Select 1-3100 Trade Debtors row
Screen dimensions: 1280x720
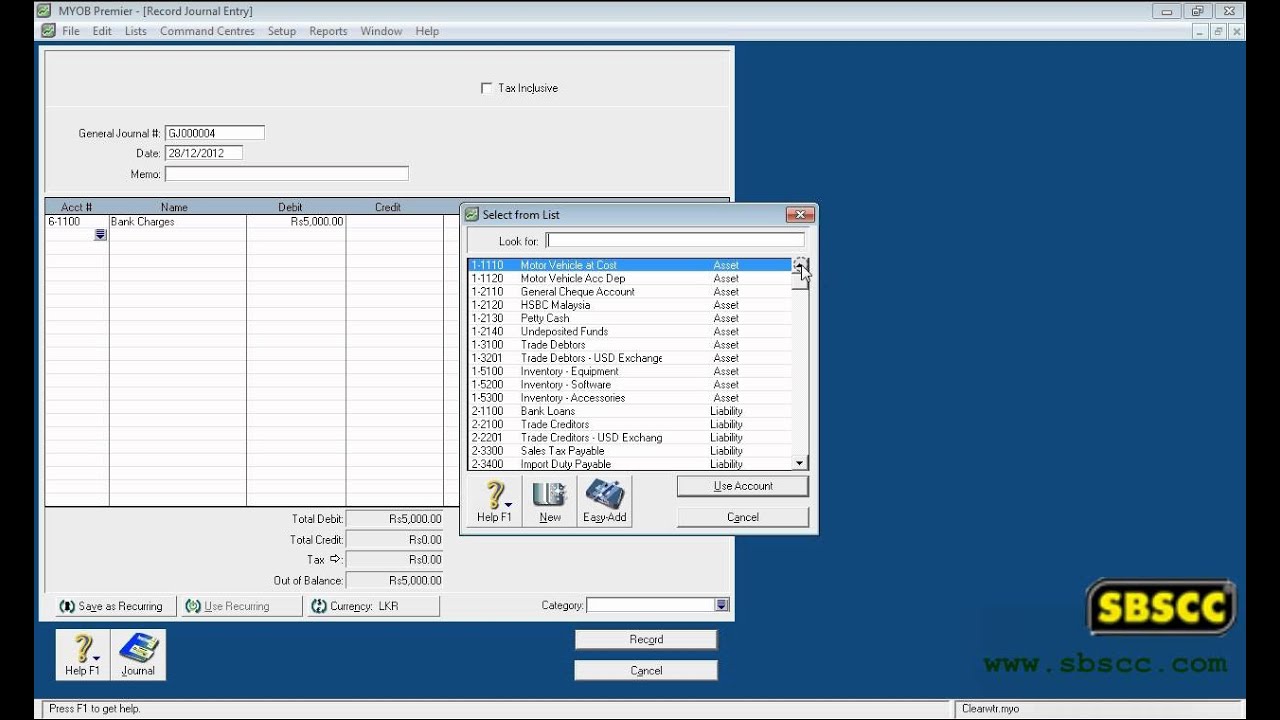630,345
